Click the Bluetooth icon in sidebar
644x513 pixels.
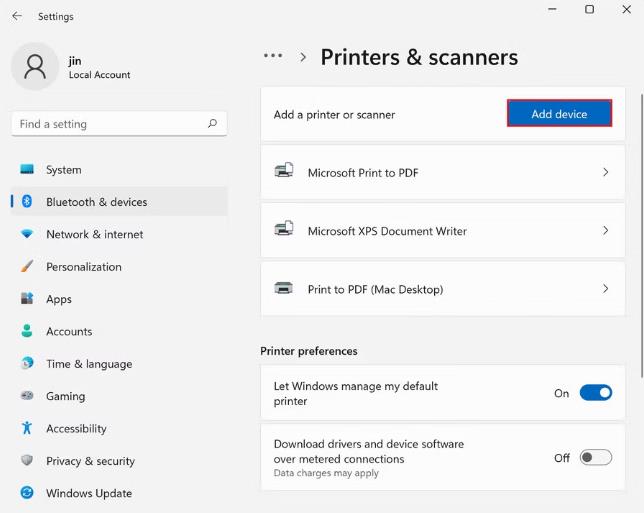[x=27, y=202]
